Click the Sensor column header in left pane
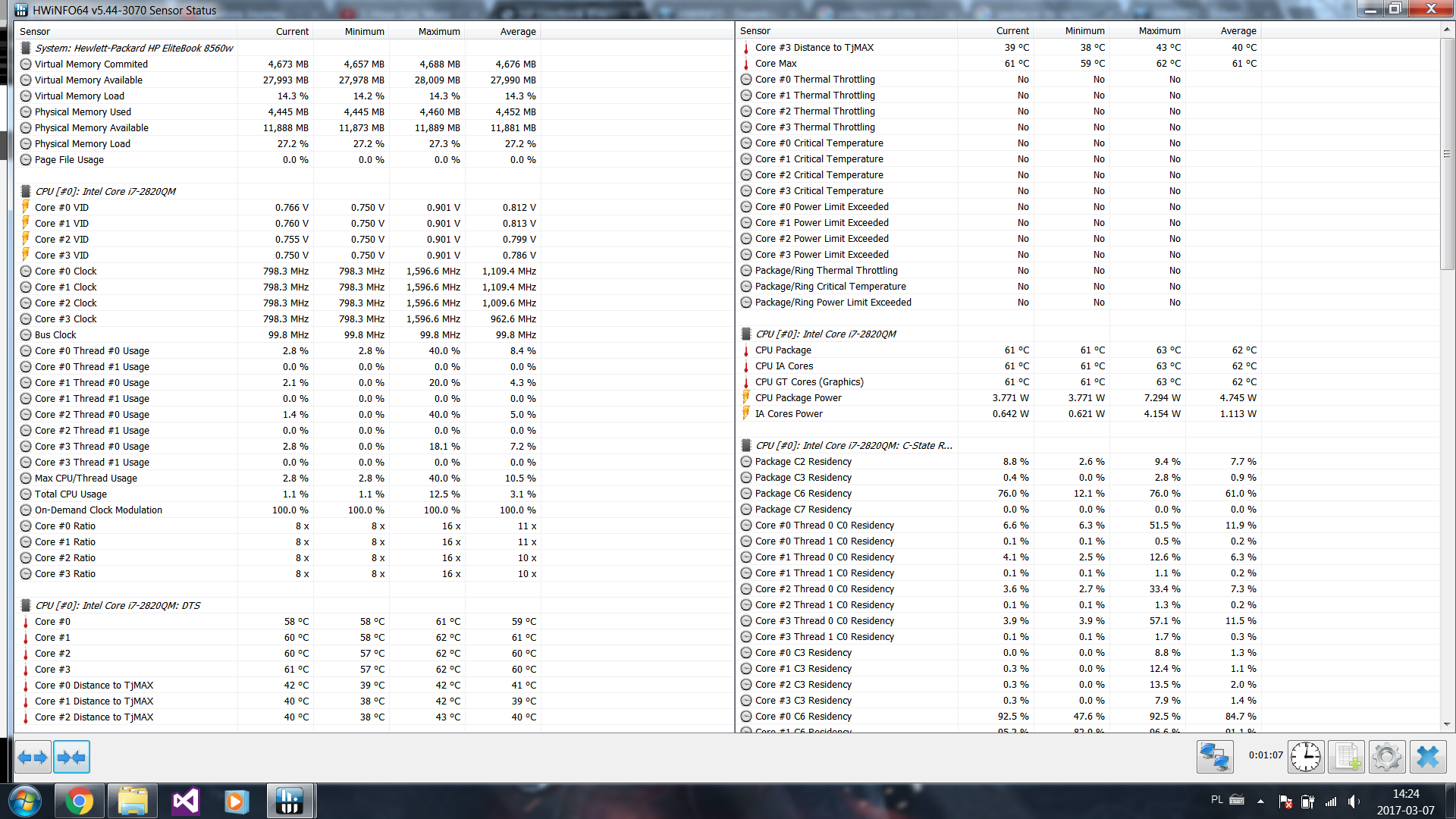This screenshot has height=819, width=1456. click(x=125, y=31)
